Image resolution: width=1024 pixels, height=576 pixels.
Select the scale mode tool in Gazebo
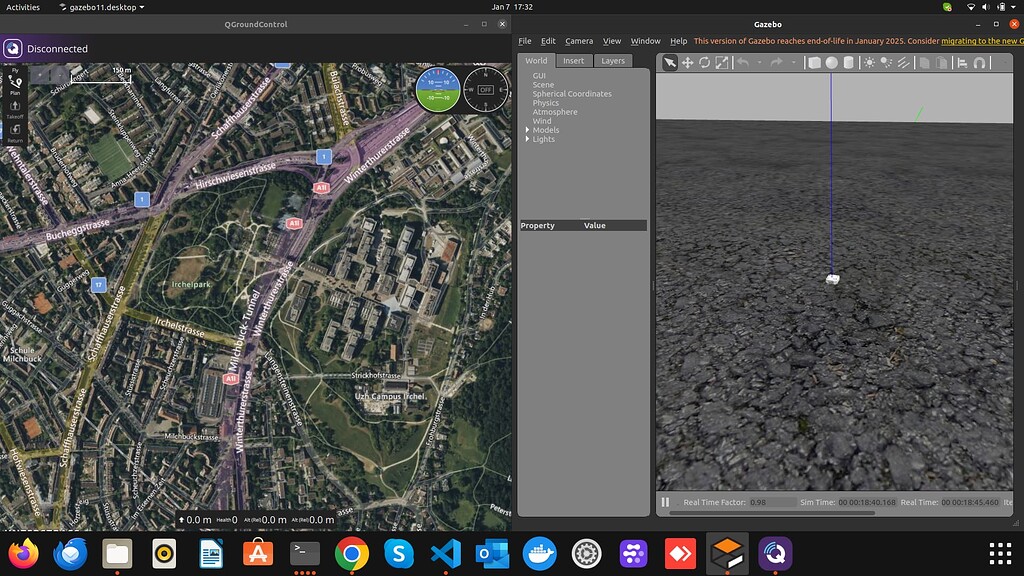pos(720,63)
